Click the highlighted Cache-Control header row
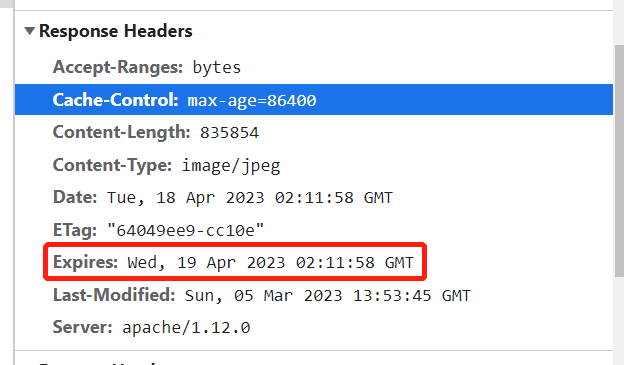The height and width of the screenshot is (365, 624). point(314,100)
